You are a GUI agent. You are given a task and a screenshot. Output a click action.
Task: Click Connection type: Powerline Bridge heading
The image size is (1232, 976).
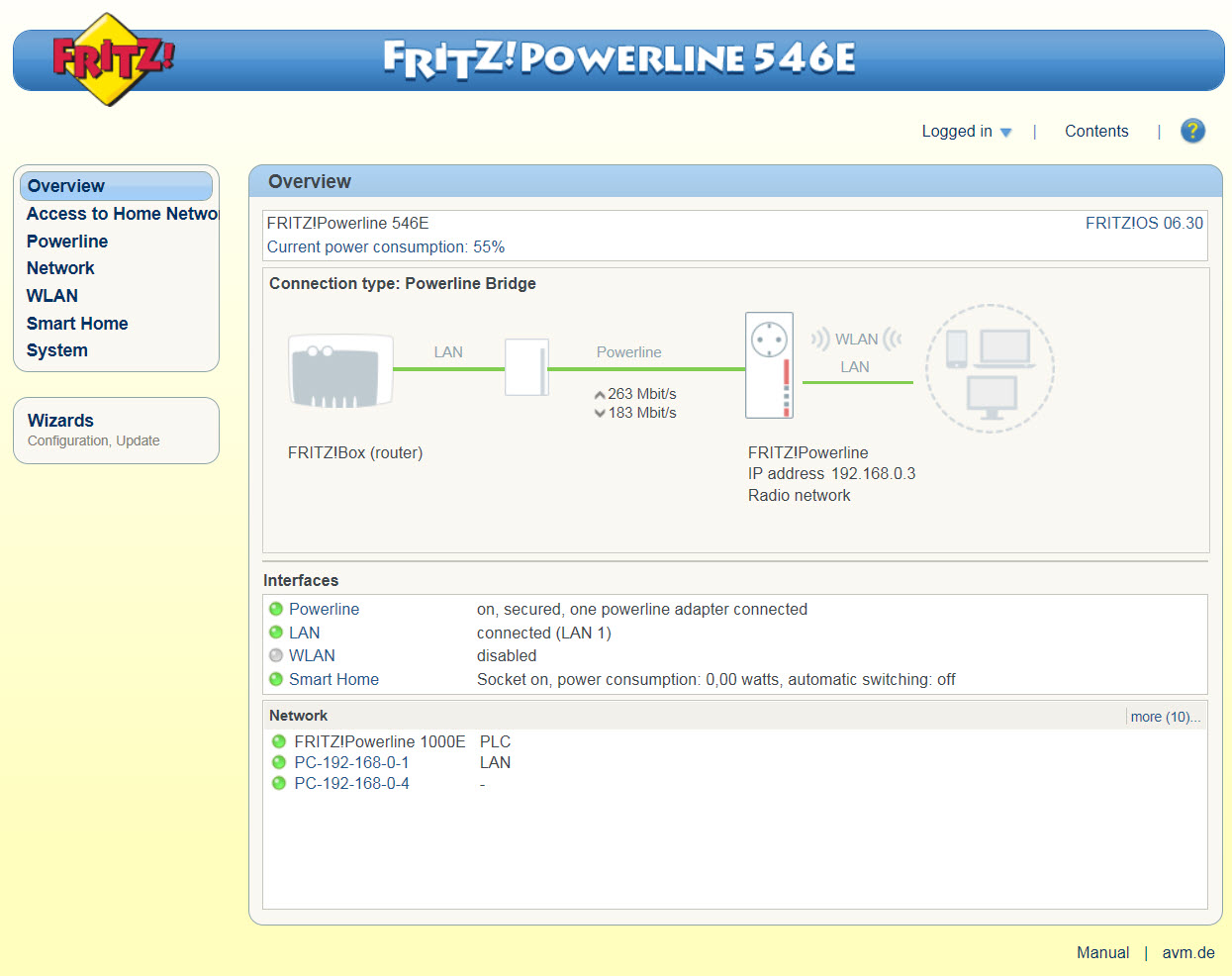coord(403,283)
